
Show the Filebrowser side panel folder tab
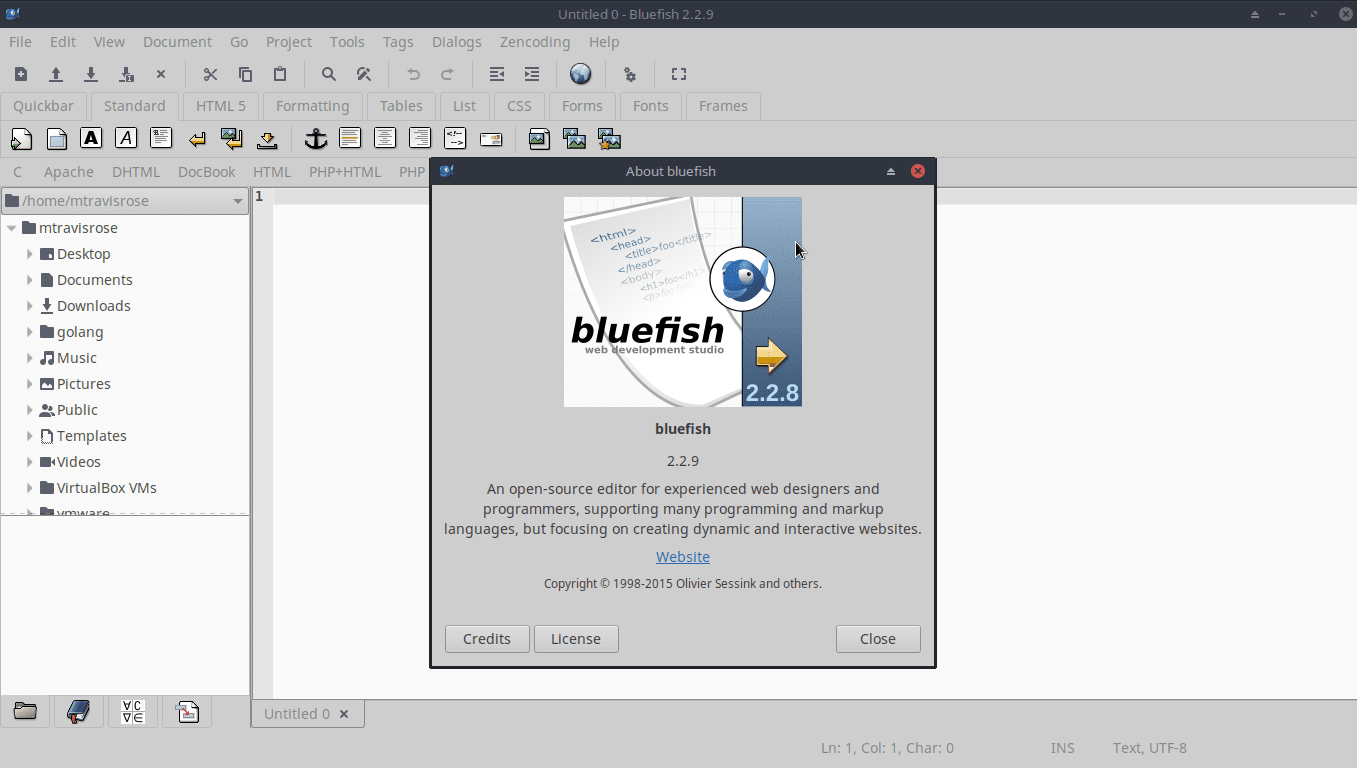pos(25,711)
